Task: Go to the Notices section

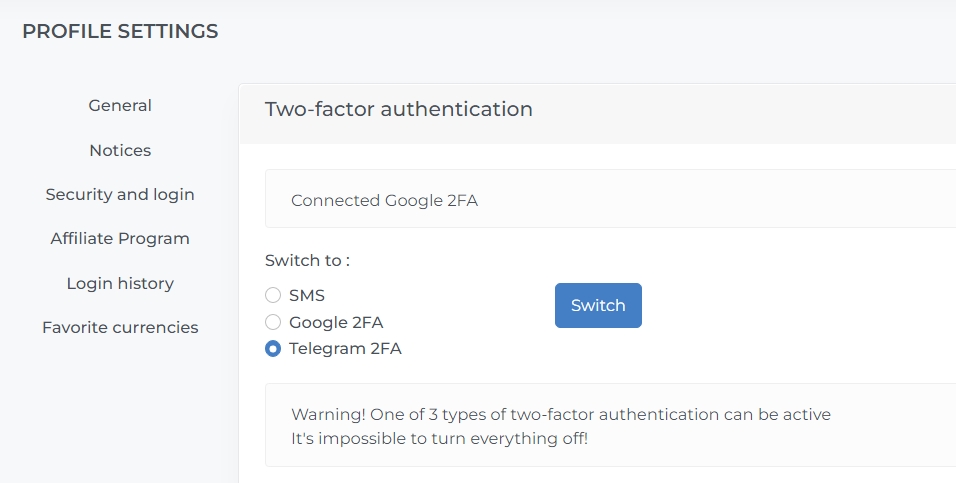Action: click(x=120, y=150)
